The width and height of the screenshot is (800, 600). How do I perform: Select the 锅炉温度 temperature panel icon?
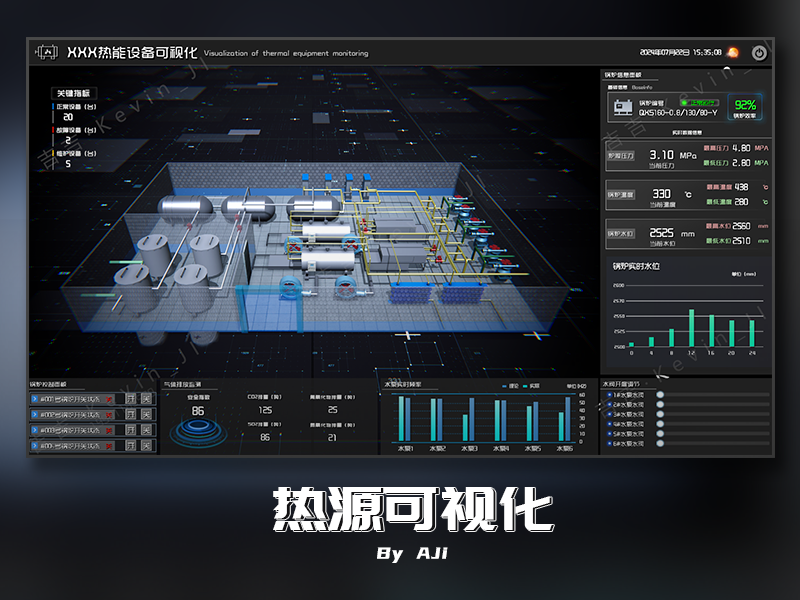click(621, 194)
